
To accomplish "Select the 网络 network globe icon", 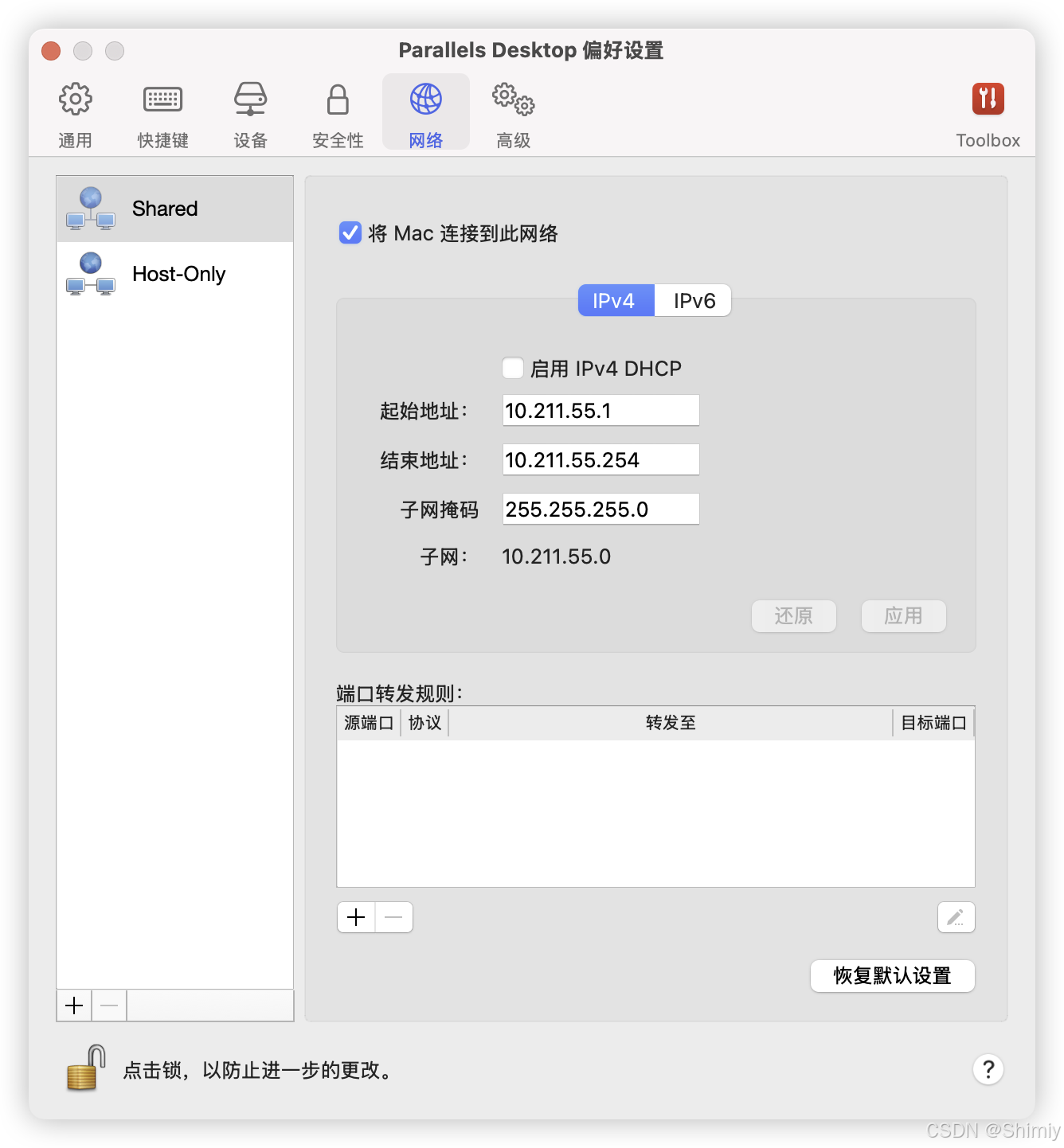I will (426, 100).
